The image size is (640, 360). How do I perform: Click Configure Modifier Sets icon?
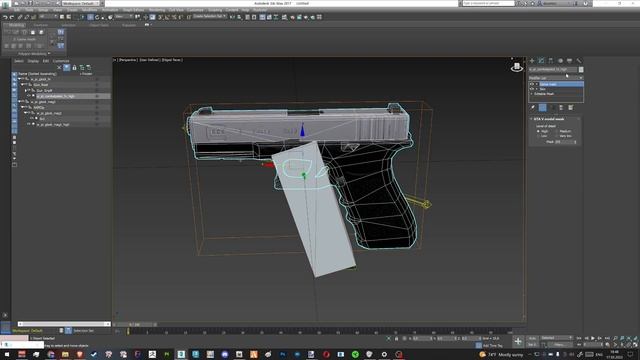point(571,108)
